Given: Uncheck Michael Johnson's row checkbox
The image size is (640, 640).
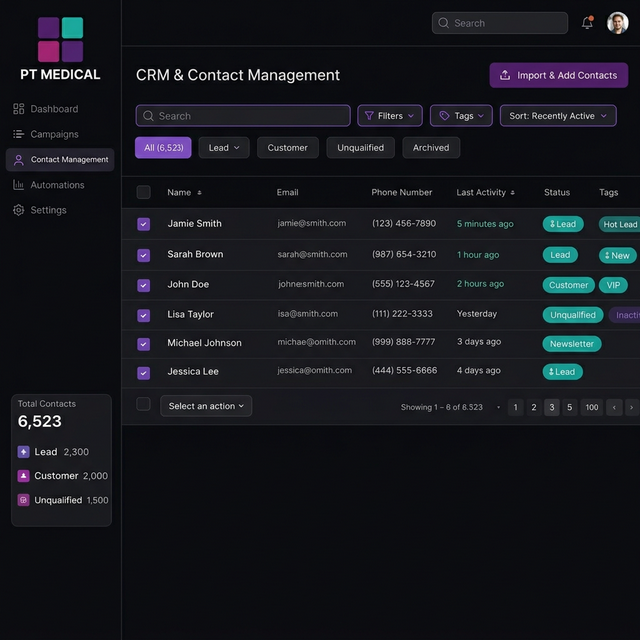Looking at the screenshot, I should pyautogui.click(x=143, y=344).
